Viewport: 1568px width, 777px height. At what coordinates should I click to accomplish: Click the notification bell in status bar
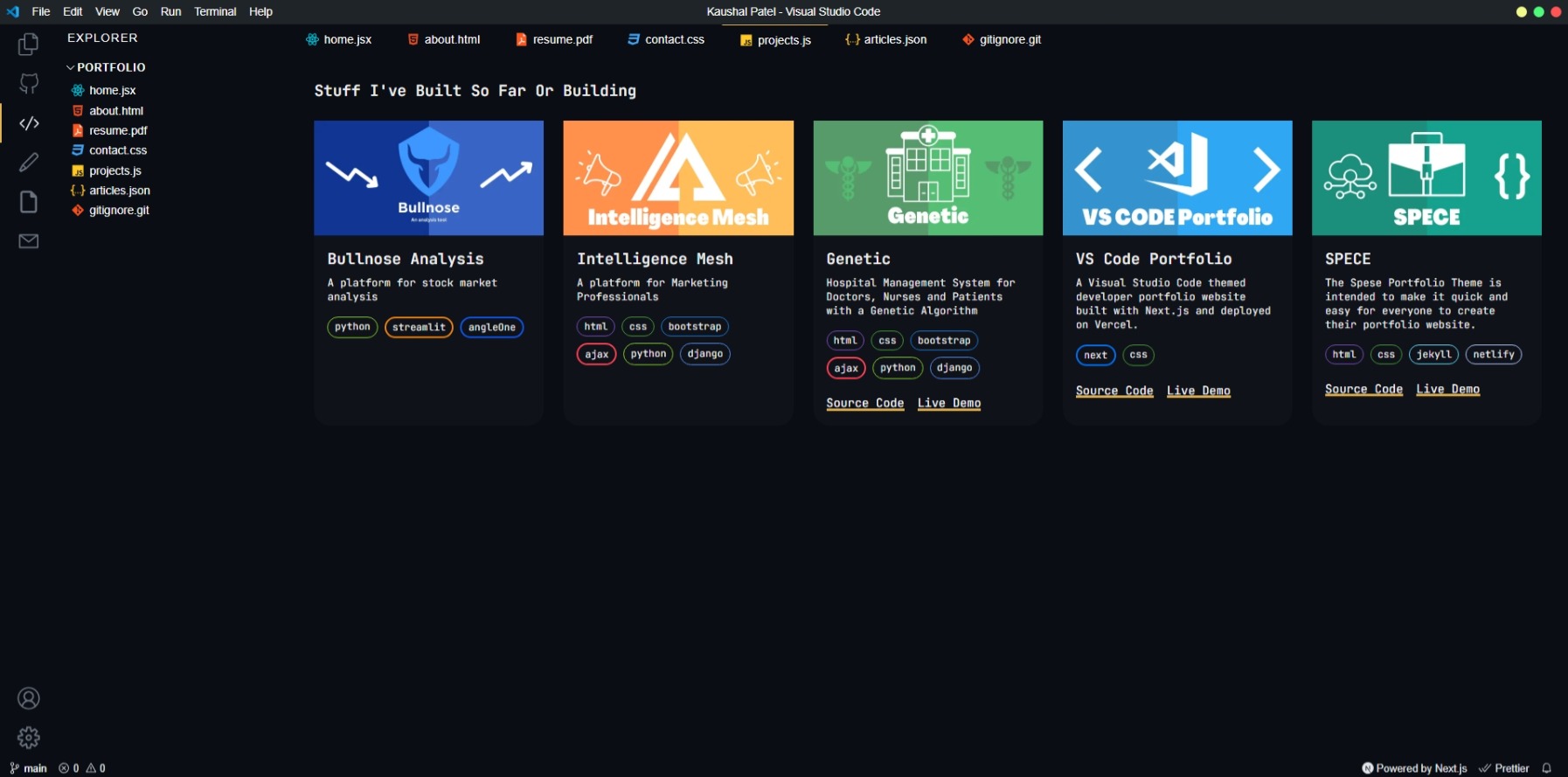tap(1546, 768)
